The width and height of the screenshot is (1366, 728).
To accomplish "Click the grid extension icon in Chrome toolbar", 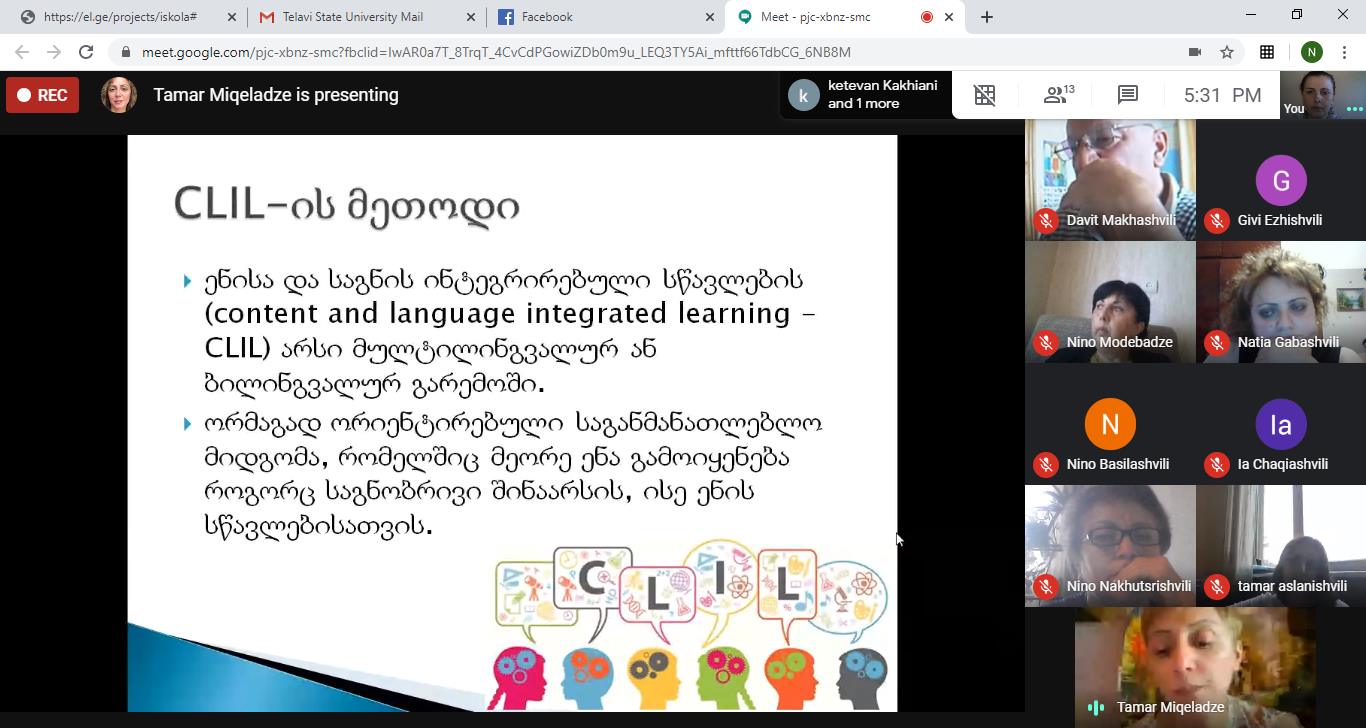I will point(1267,52).
